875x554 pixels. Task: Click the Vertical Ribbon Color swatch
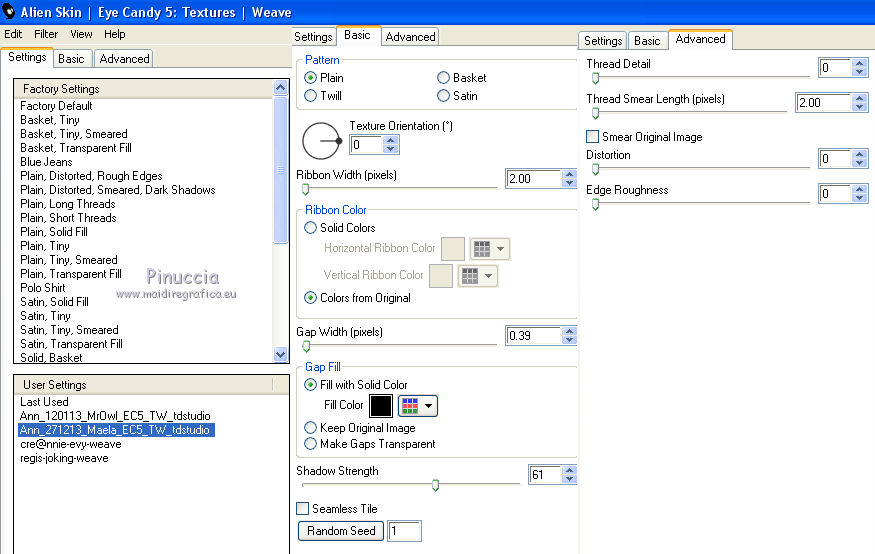click(x=440, y=276)
